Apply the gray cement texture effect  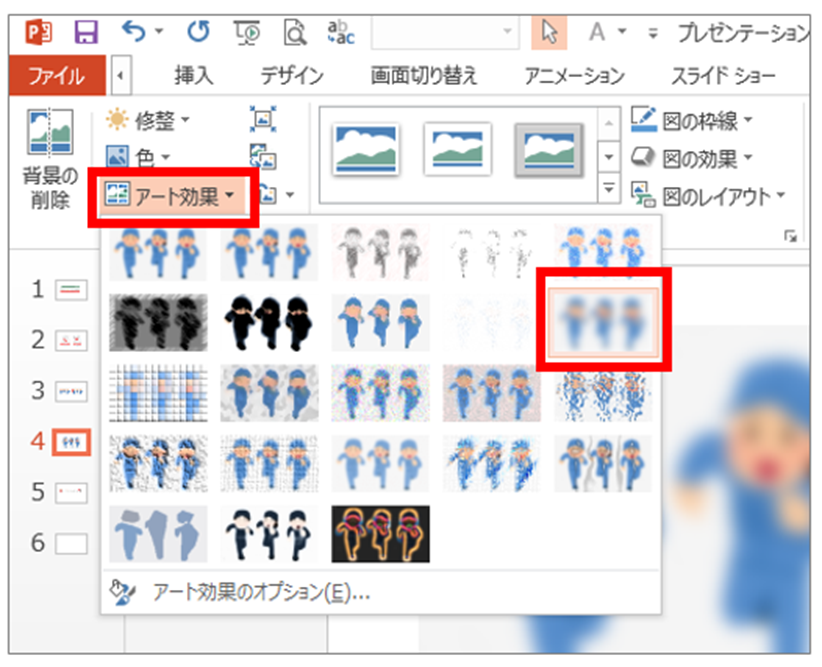pos(269,393)
